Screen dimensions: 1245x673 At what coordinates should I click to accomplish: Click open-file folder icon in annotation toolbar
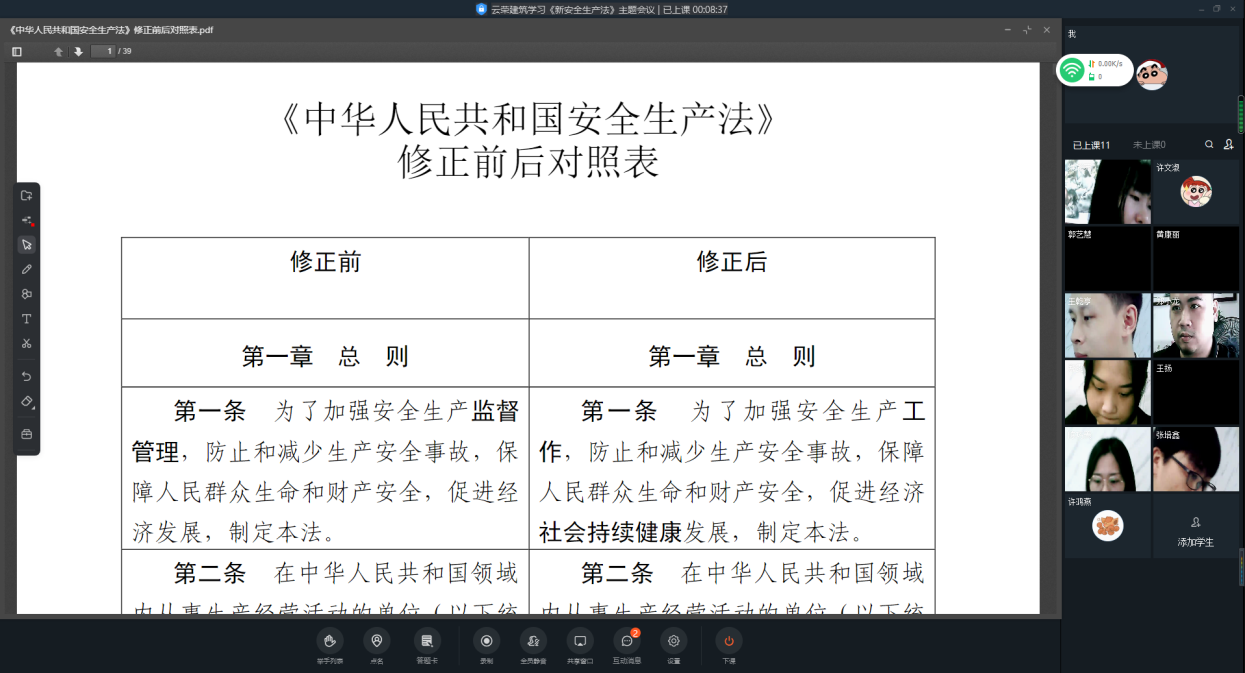(27, 195)
